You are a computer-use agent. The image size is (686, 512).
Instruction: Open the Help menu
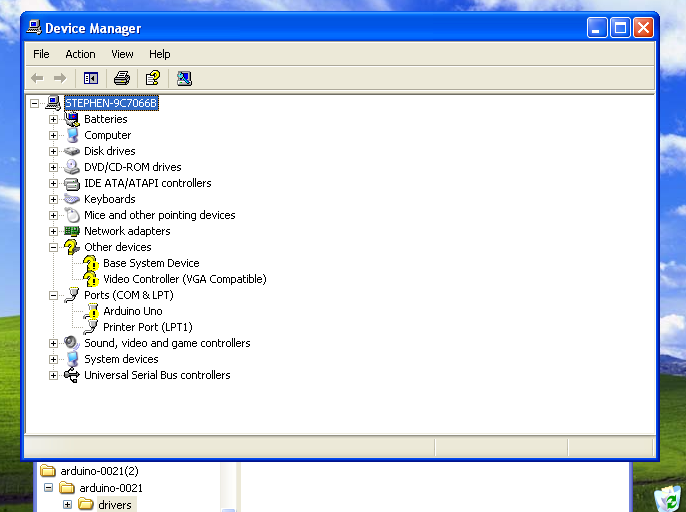tap(159, 54)
